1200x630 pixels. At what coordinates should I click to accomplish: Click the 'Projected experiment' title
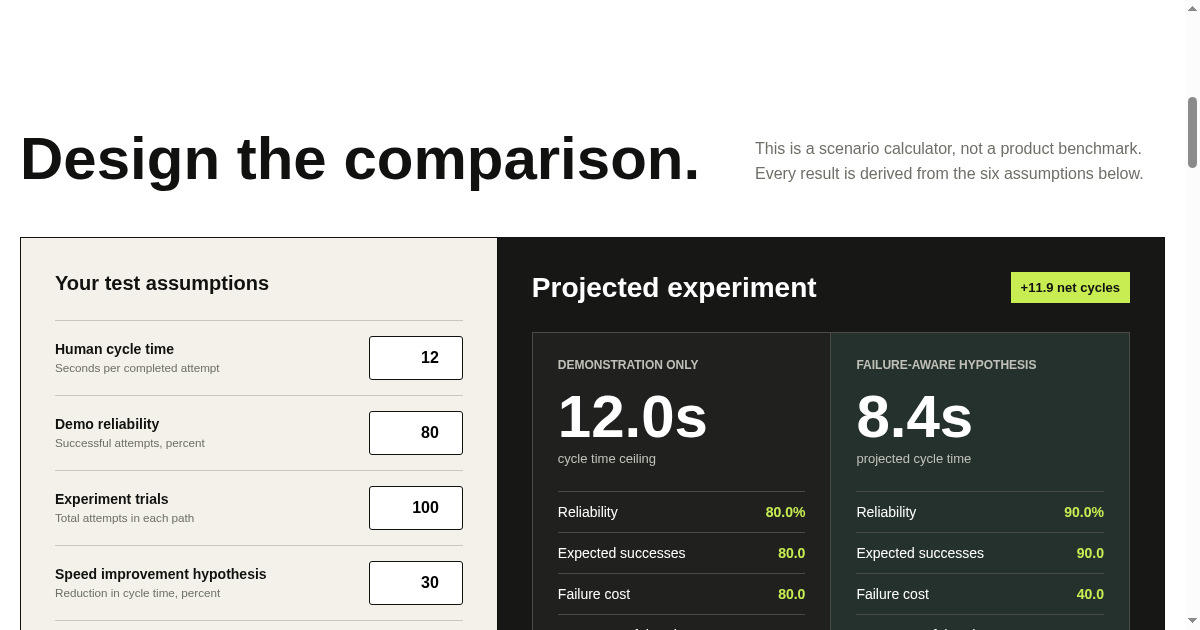(x=674, y=288)
